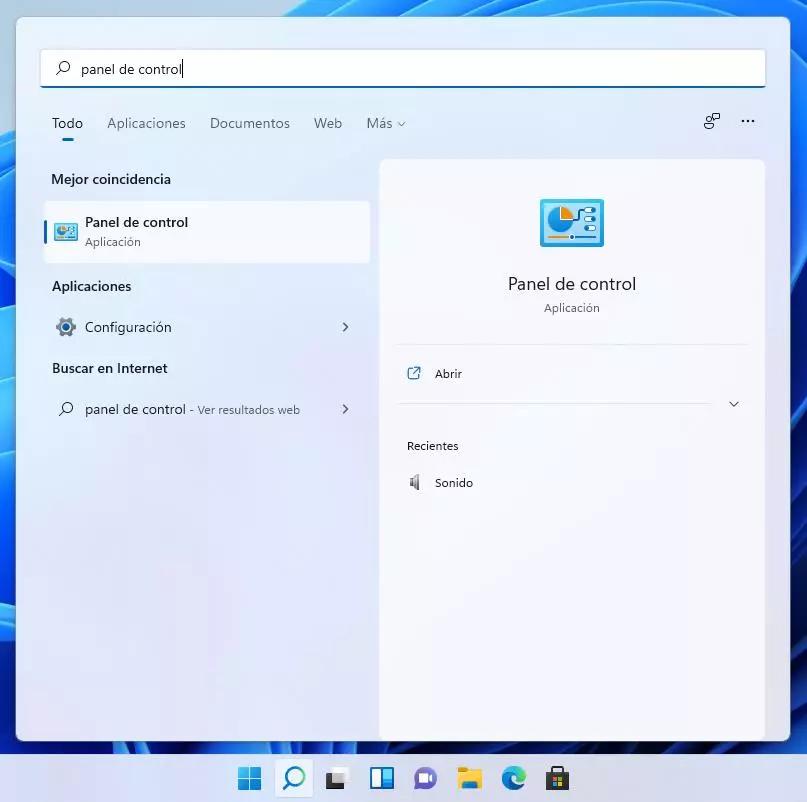The height and width of the screenshot is (802, 807).
Task: Open Widgets from the taskbar
Action: (x=382, y=778)
